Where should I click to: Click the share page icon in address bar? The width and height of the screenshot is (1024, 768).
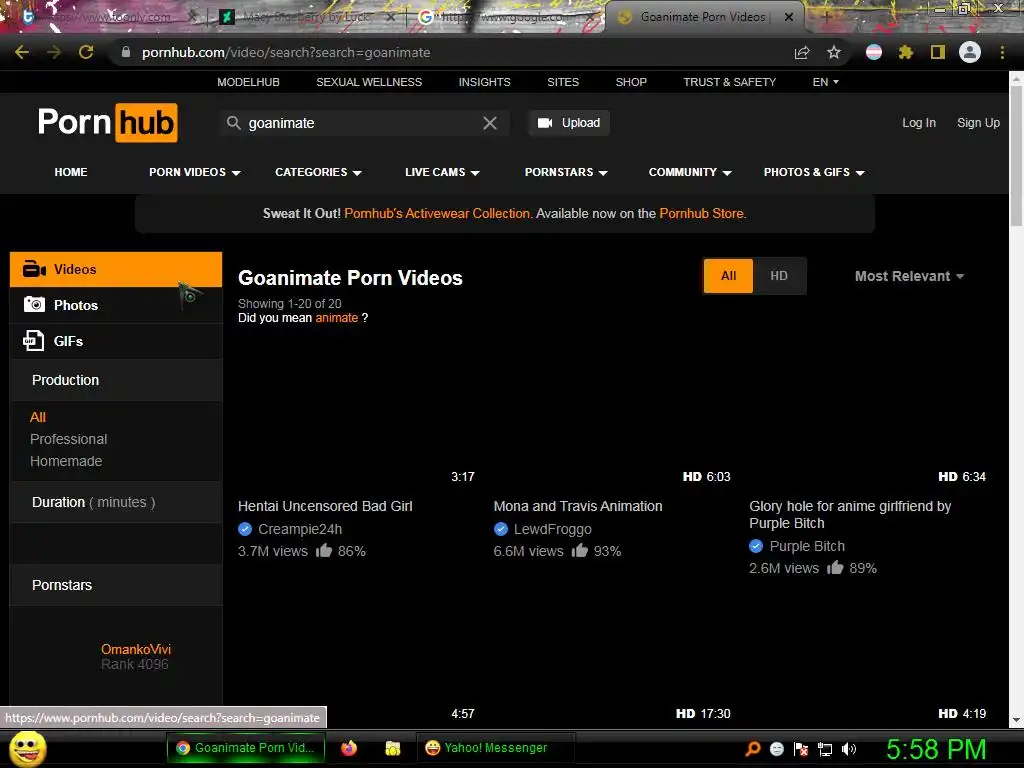802,52
